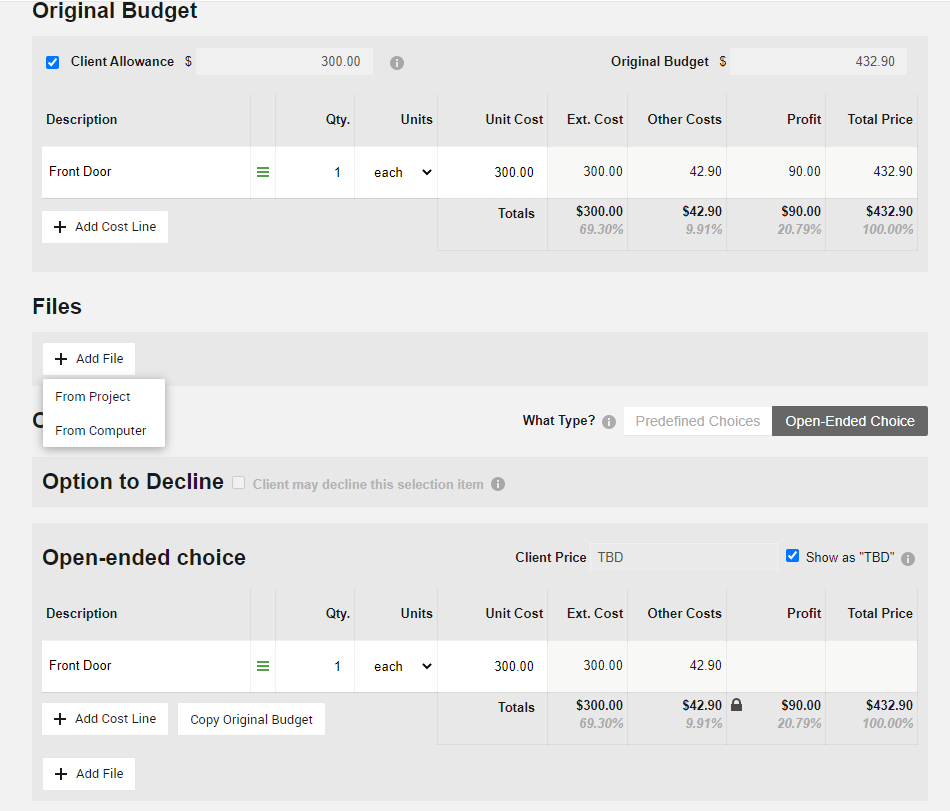The height and width of the screenshot is (811, 950).
Task: Choose From Project in Add File menu
Action: click(x=93, y=397)
